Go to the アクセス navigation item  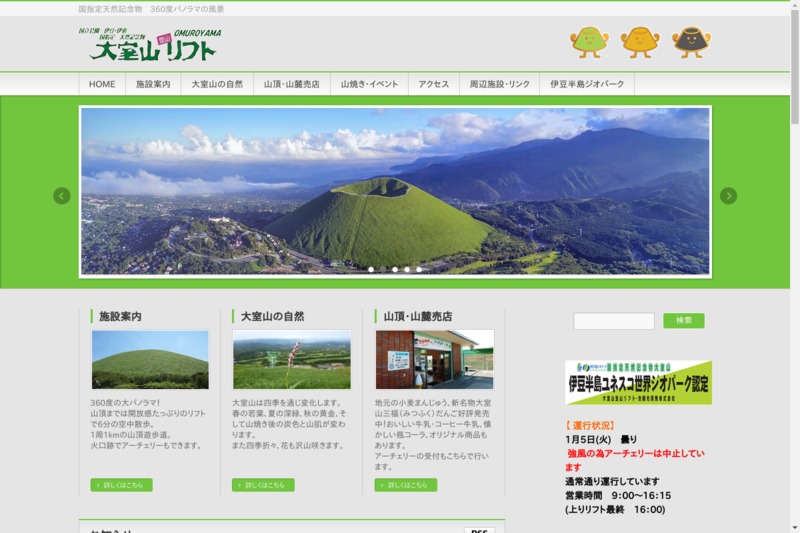pyautogui.click(x=433, y=85)
